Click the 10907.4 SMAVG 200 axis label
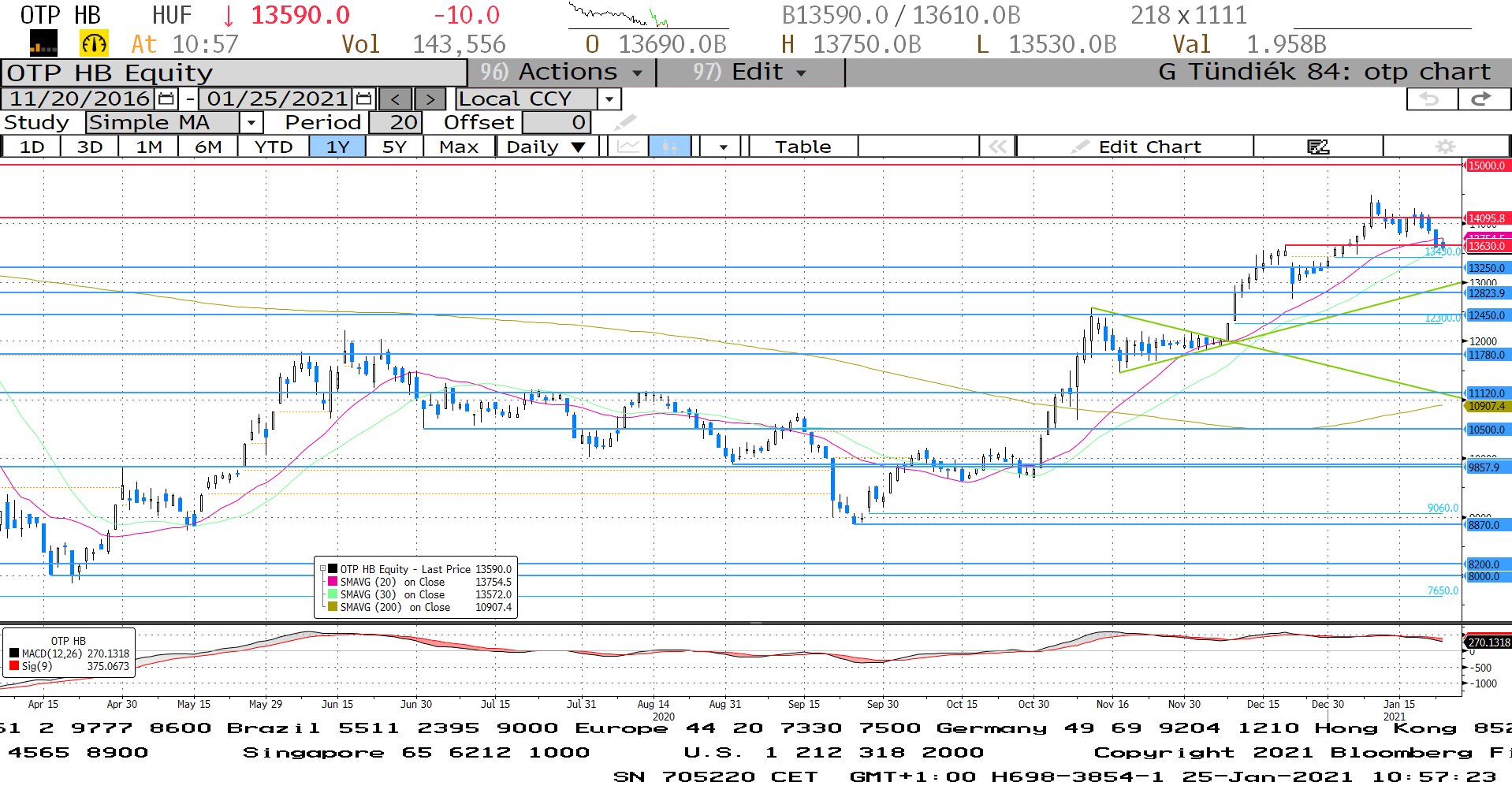Image resolution: width=1512 pixels, height=808 pixels. [x=1487, y=406]
